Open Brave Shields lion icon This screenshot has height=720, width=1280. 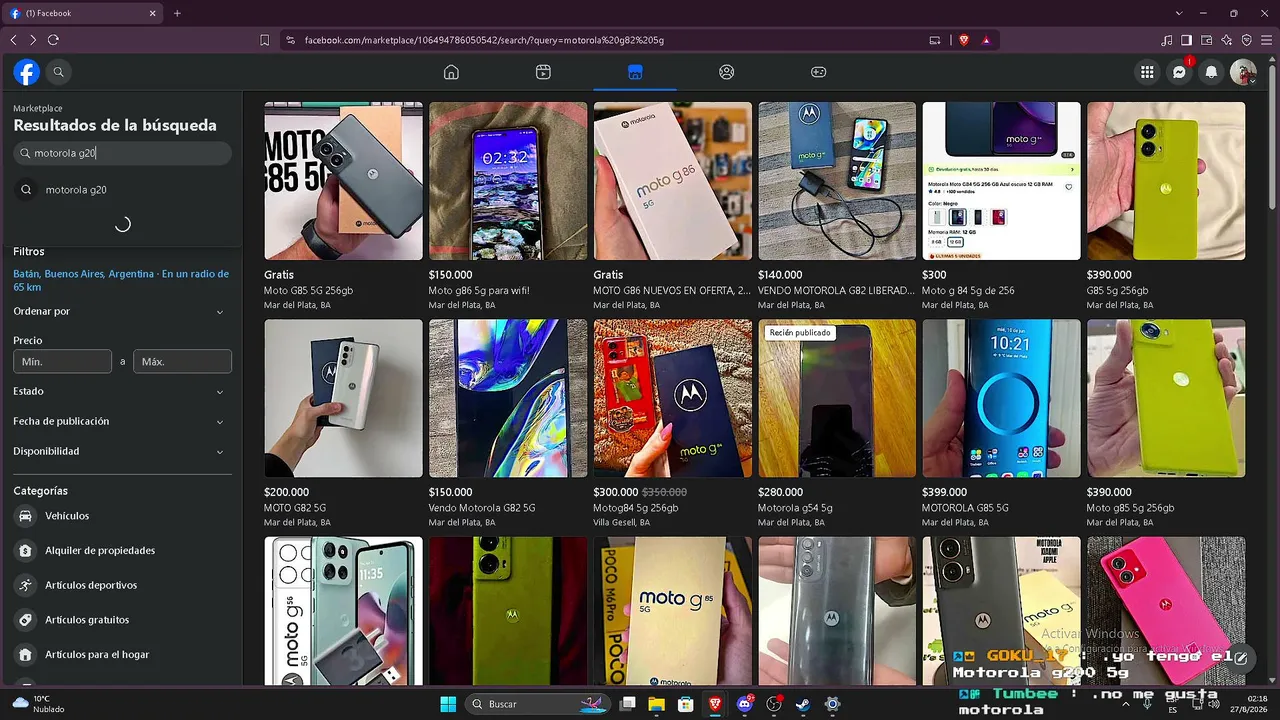point(964,40)
